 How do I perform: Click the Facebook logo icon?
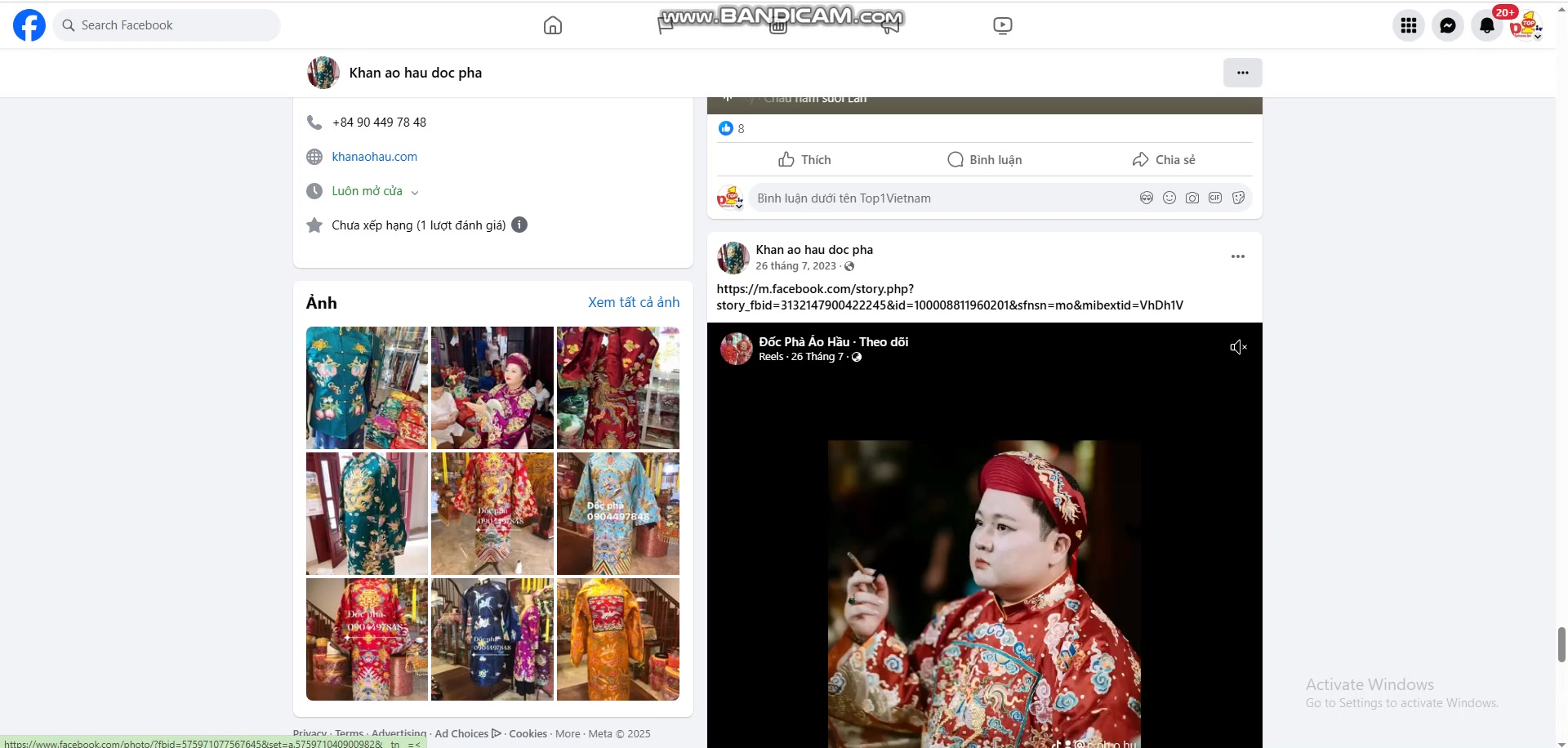[x=29, y=25]
